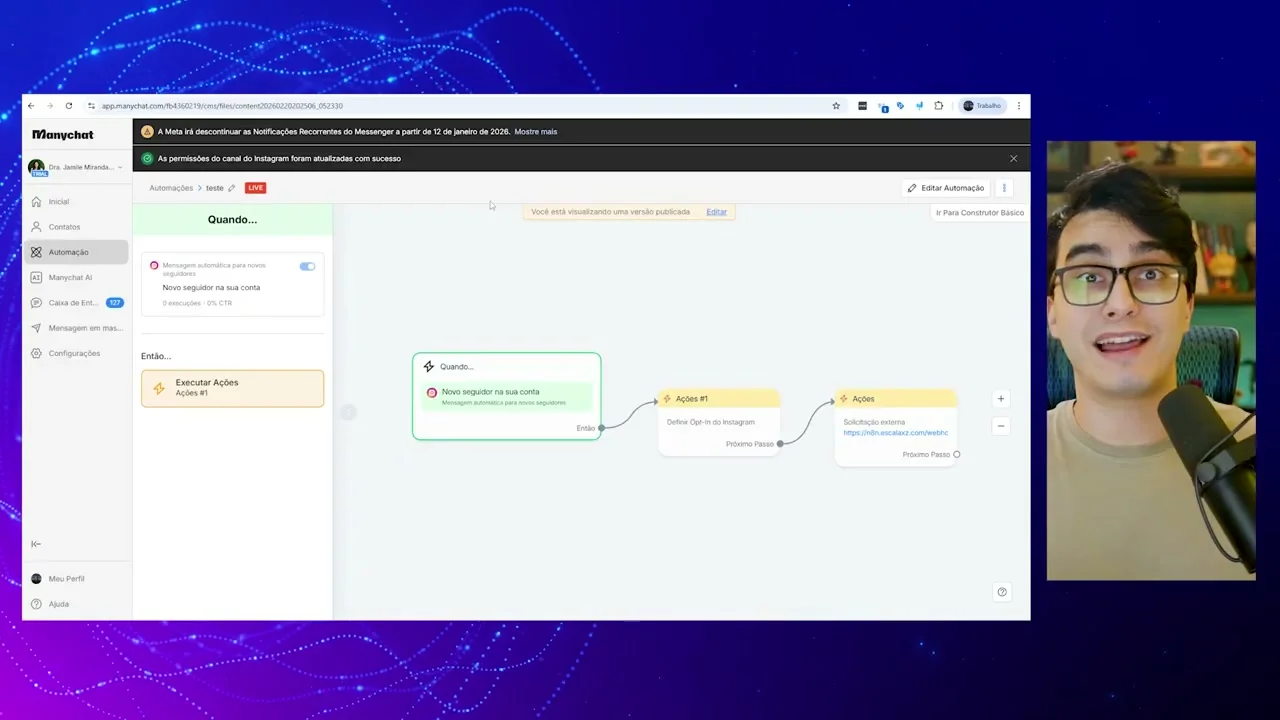Image resolution: width=1280 pixels, height=720 pixels.
Task: Reload the Manychat page
Action: [69, 106]
